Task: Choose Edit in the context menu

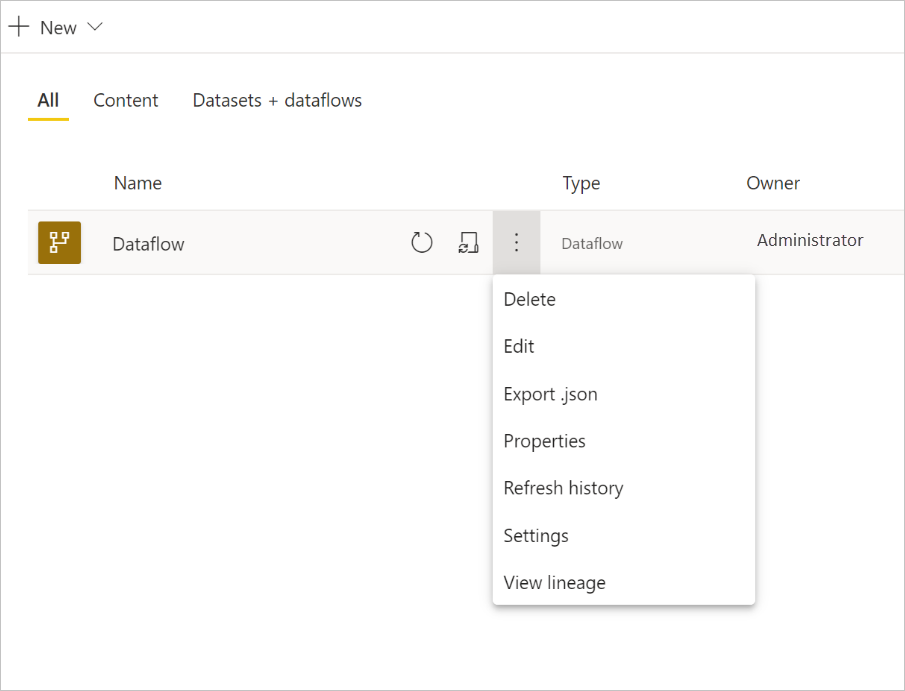Action: click(519, 346)
